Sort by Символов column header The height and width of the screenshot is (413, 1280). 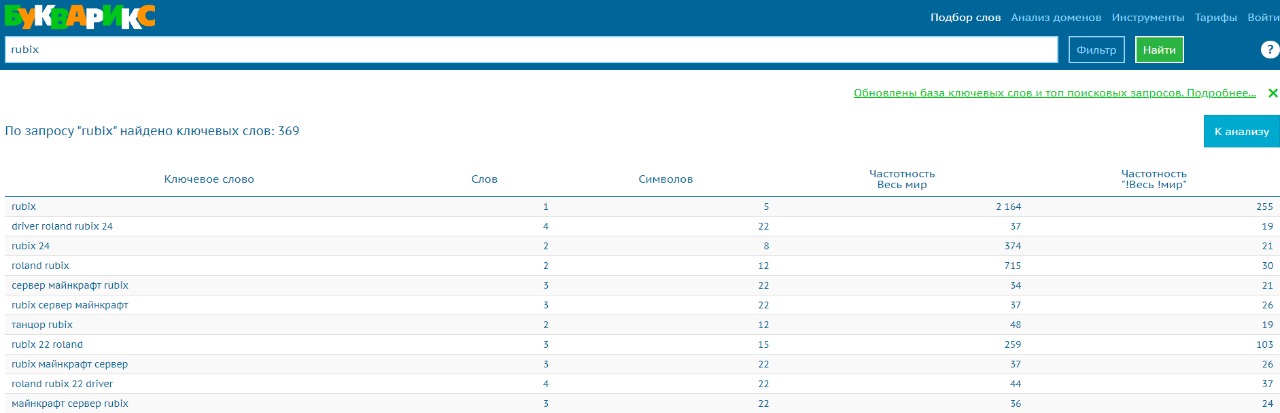point(665,180)
